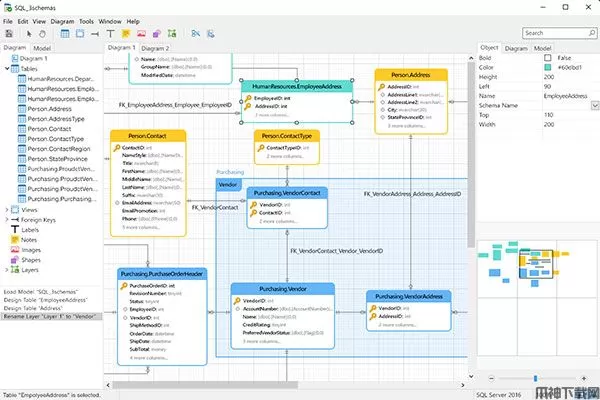This screenshot has width=600, height=400.
Task: Pick the yellow note tool
Action: [x=127, y=33]
